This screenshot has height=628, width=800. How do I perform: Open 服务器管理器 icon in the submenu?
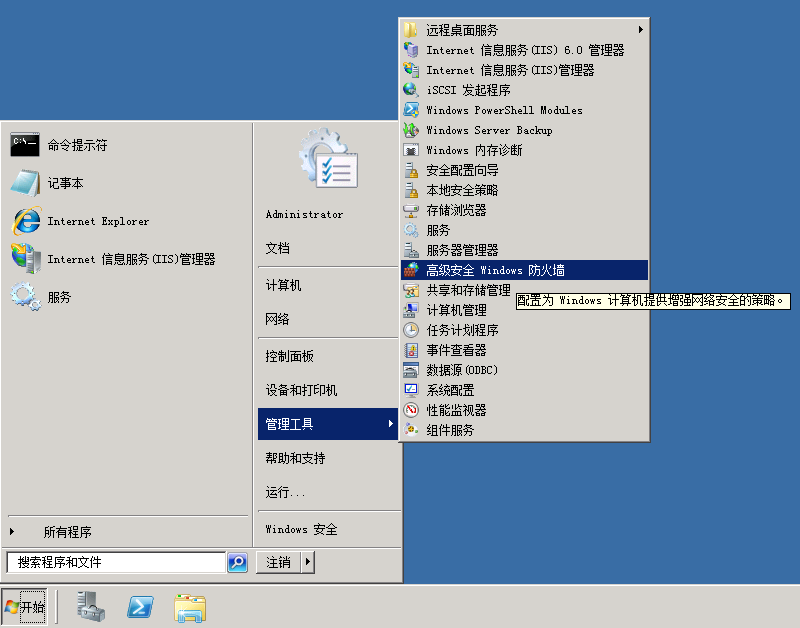point(411,250)
